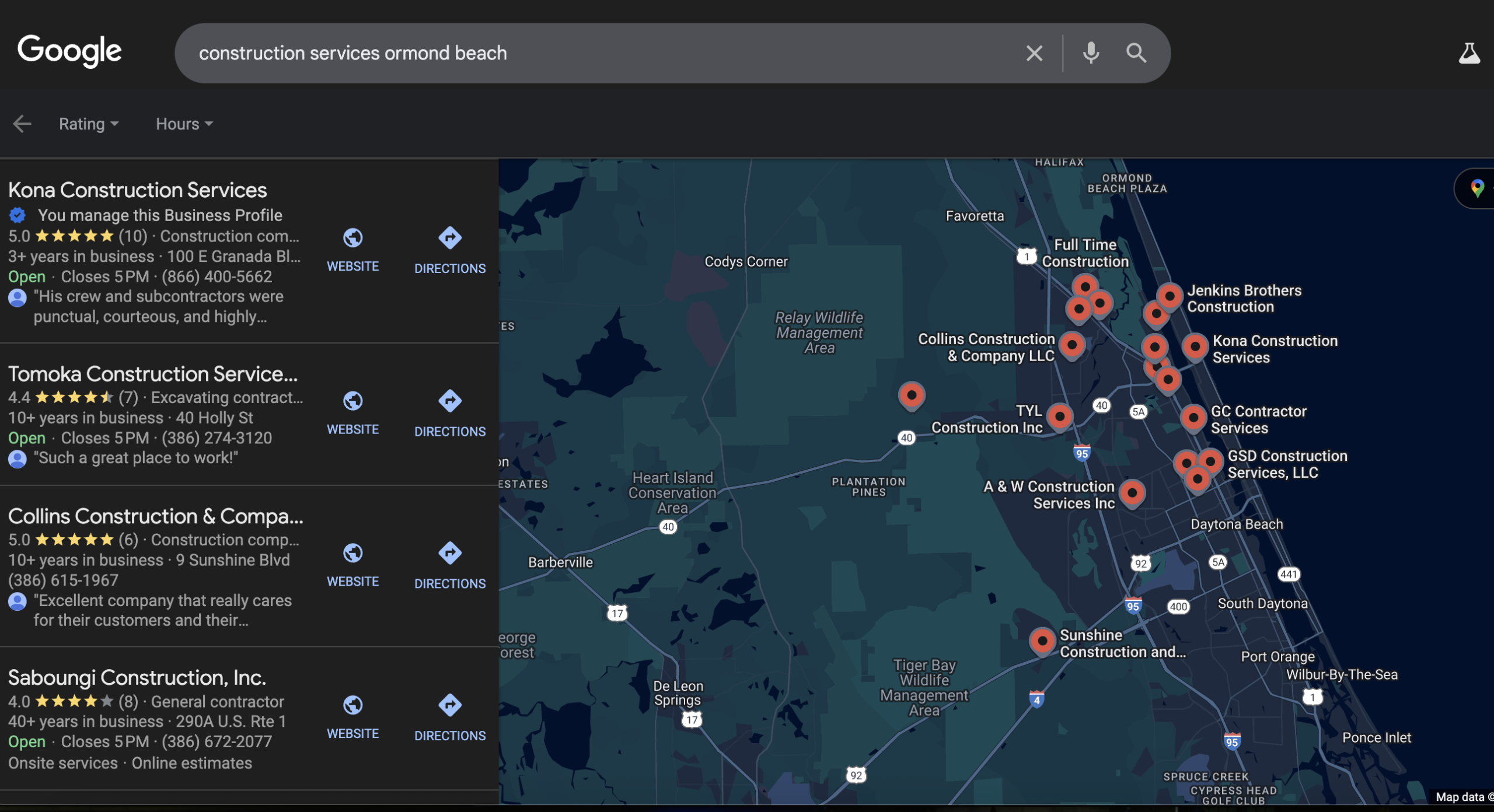Select the Kona Construction Services map pin

point(1195,348)
